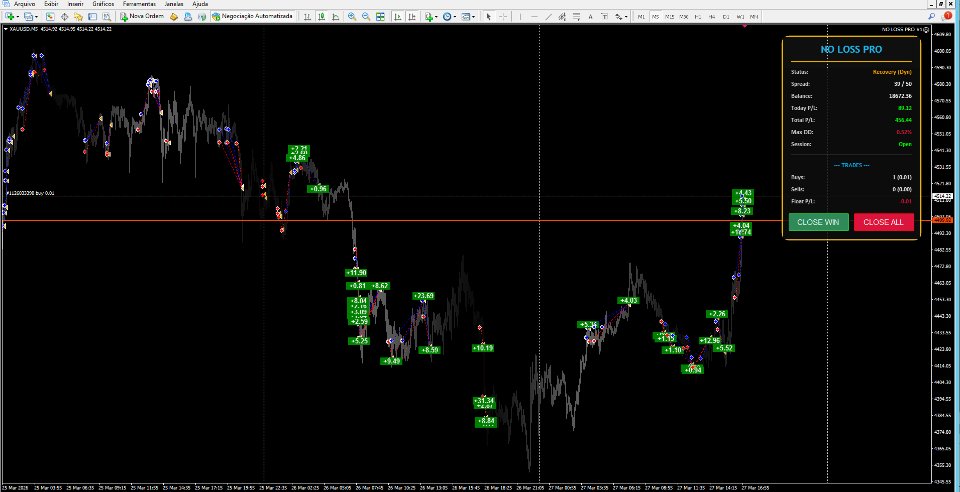Select the vertical line drawing tool
The height and width of the screenshot is (492, 960).
click(520, 17)
